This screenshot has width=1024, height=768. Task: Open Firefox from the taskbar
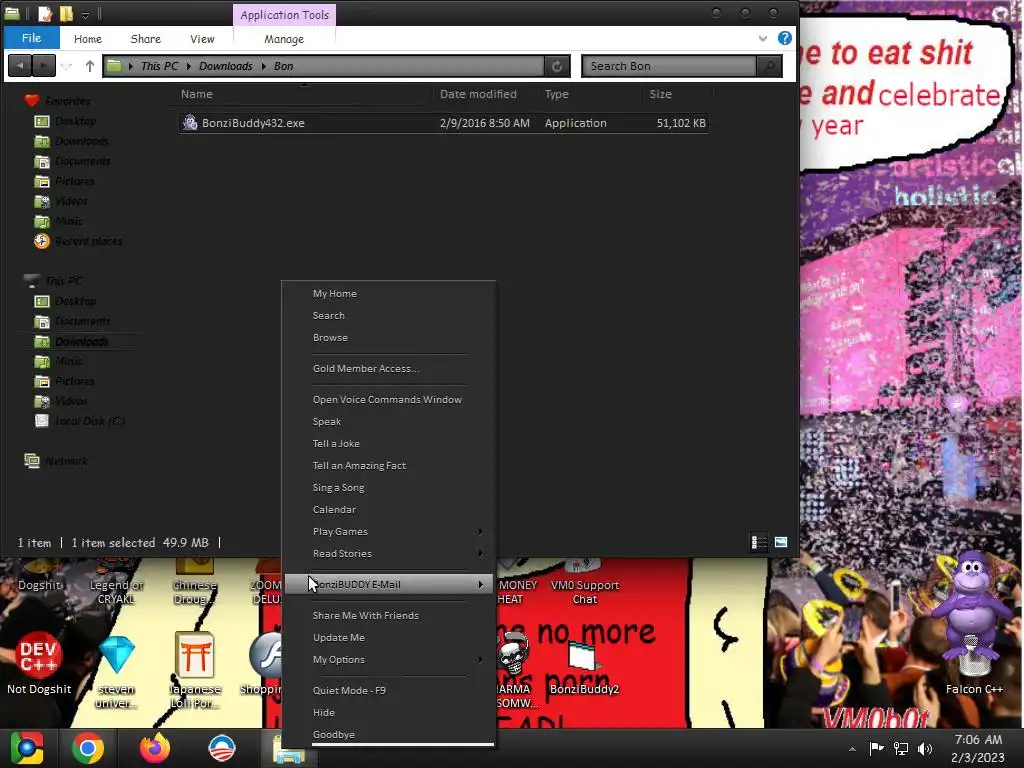coord(155,748)
